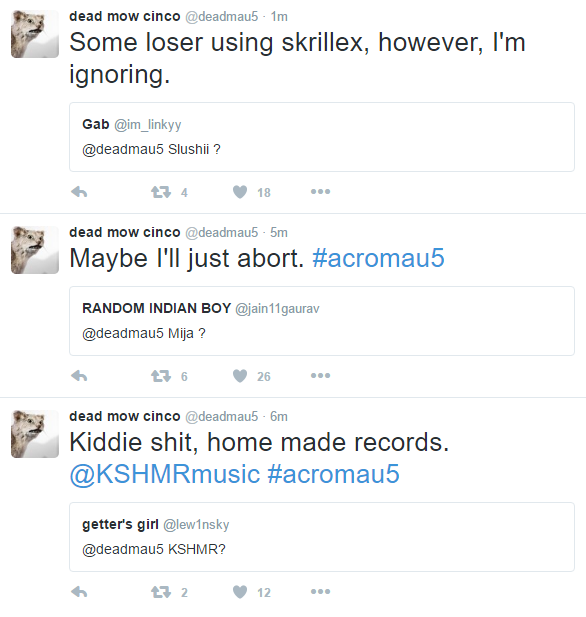The width and height of the screenshot is (586, 617).
Task: Retweet the KSHMRmusic tweet
Action: (x=161, y=592)
